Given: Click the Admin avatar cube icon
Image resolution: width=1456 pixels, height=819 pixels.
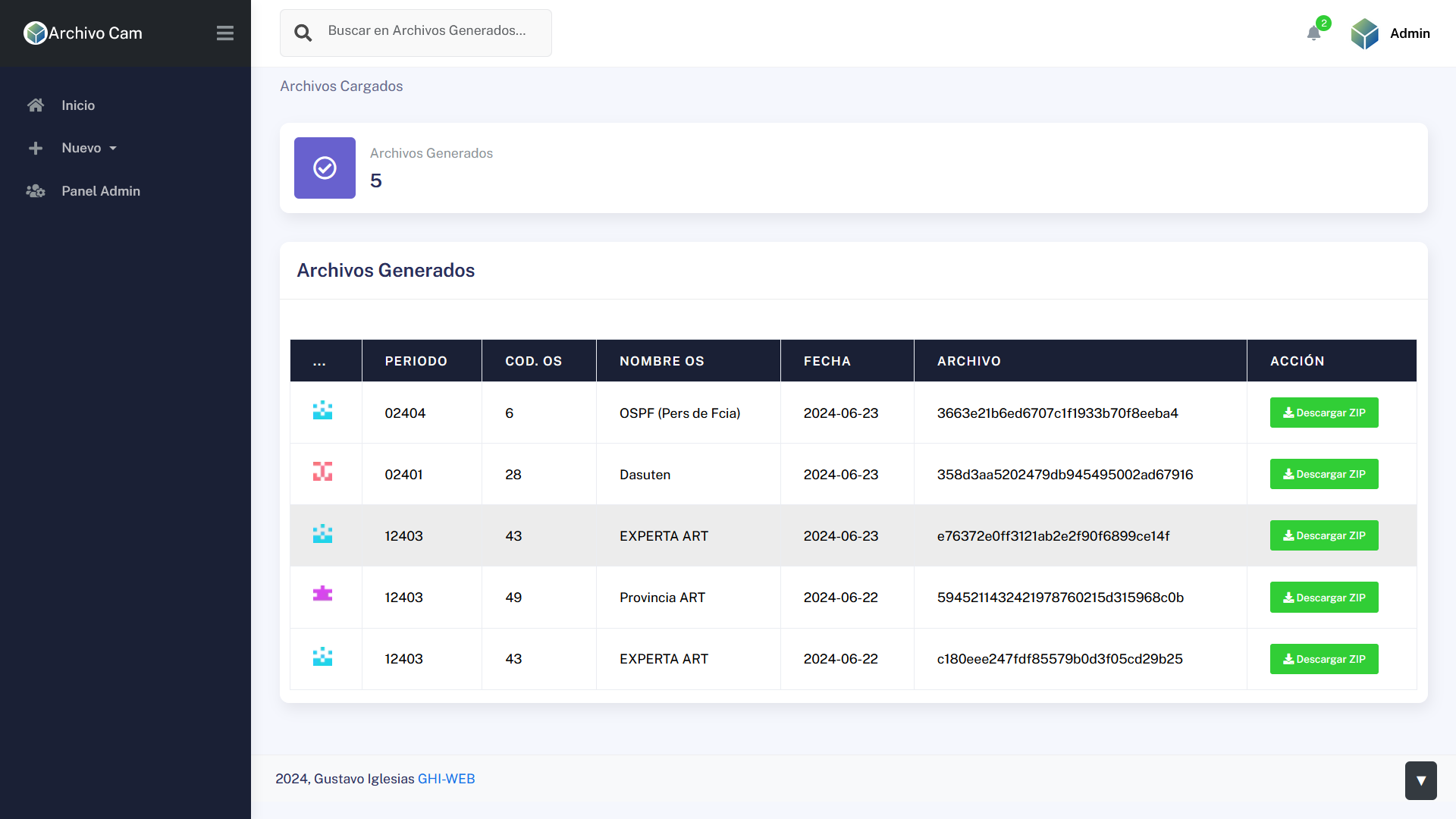Looking at the screenshot, I should tap(1364, 33).
